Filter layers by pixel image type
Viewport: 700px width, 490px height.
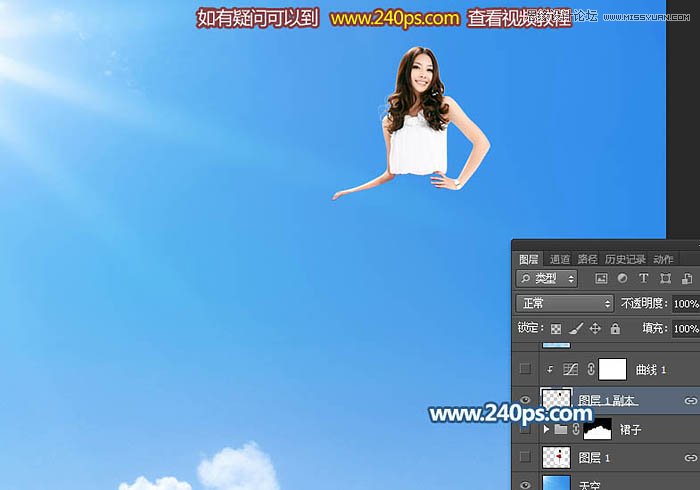click(x=601, y=278)
